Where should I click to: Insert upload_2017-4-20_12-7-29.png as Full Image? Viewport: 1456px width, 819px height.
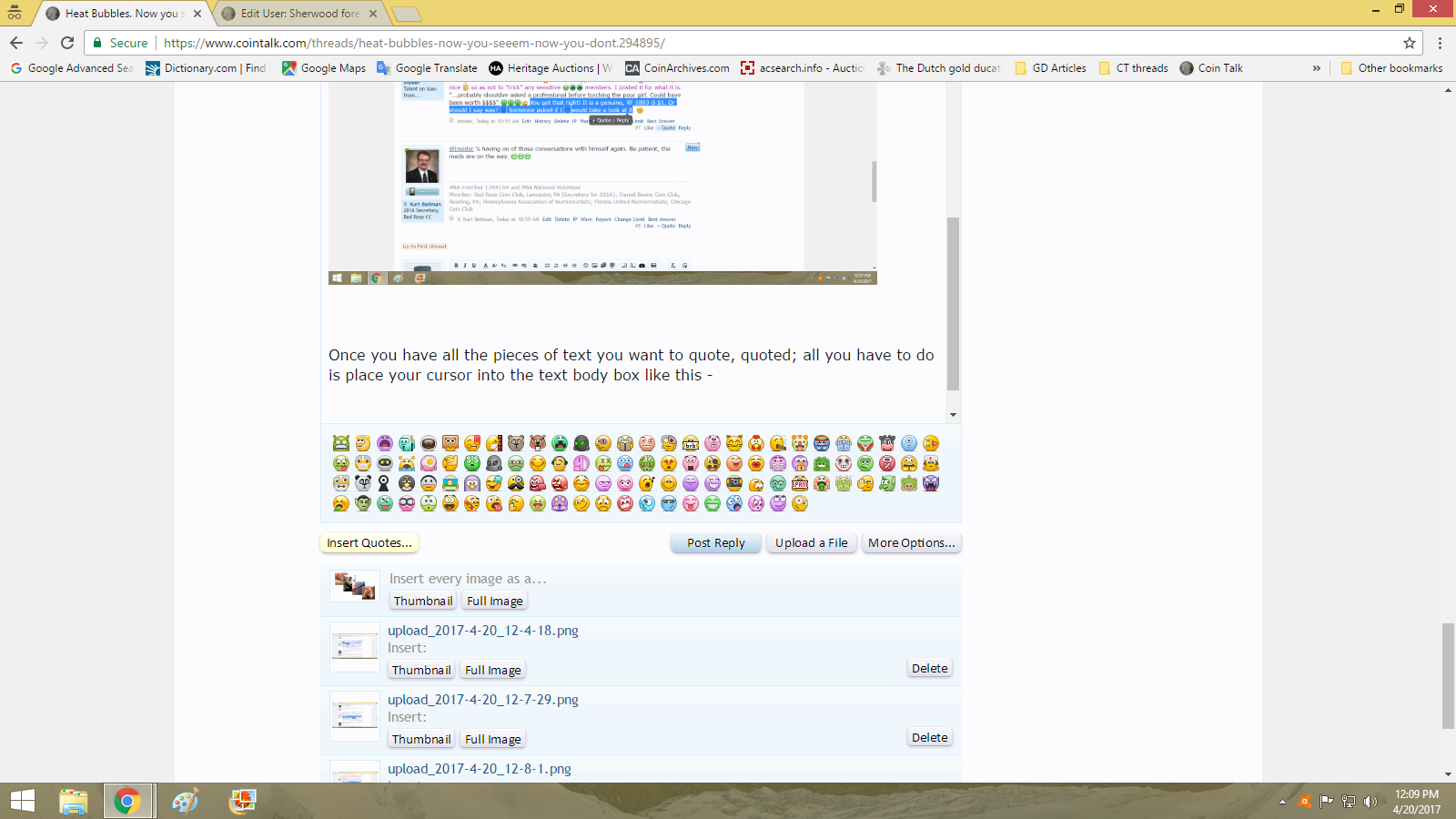(493, 740)
